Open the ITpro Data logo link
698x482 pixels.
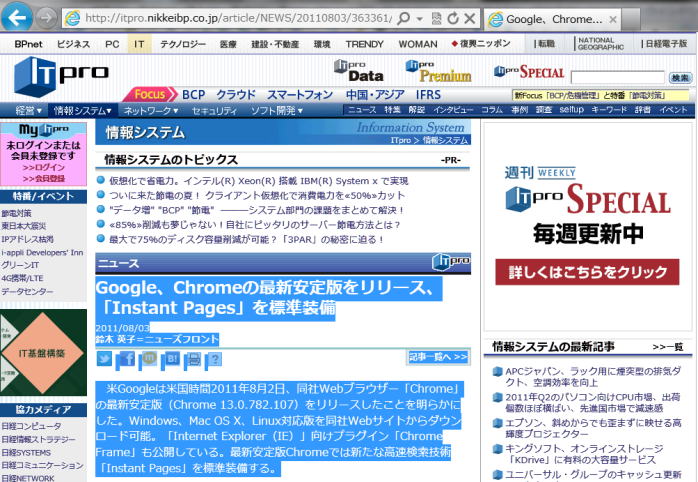coord(359,71)
